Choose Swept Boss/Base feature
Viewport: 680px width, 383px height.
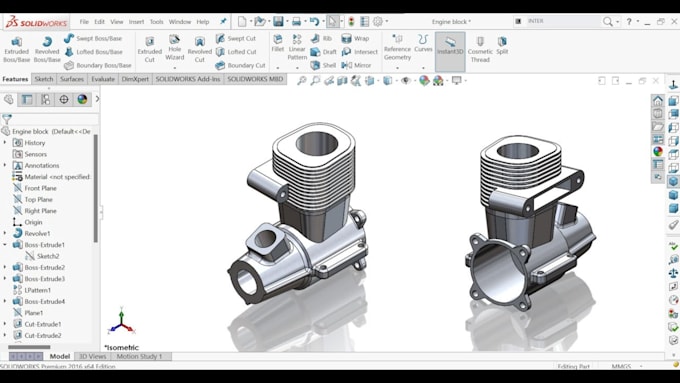click(93, 38)
